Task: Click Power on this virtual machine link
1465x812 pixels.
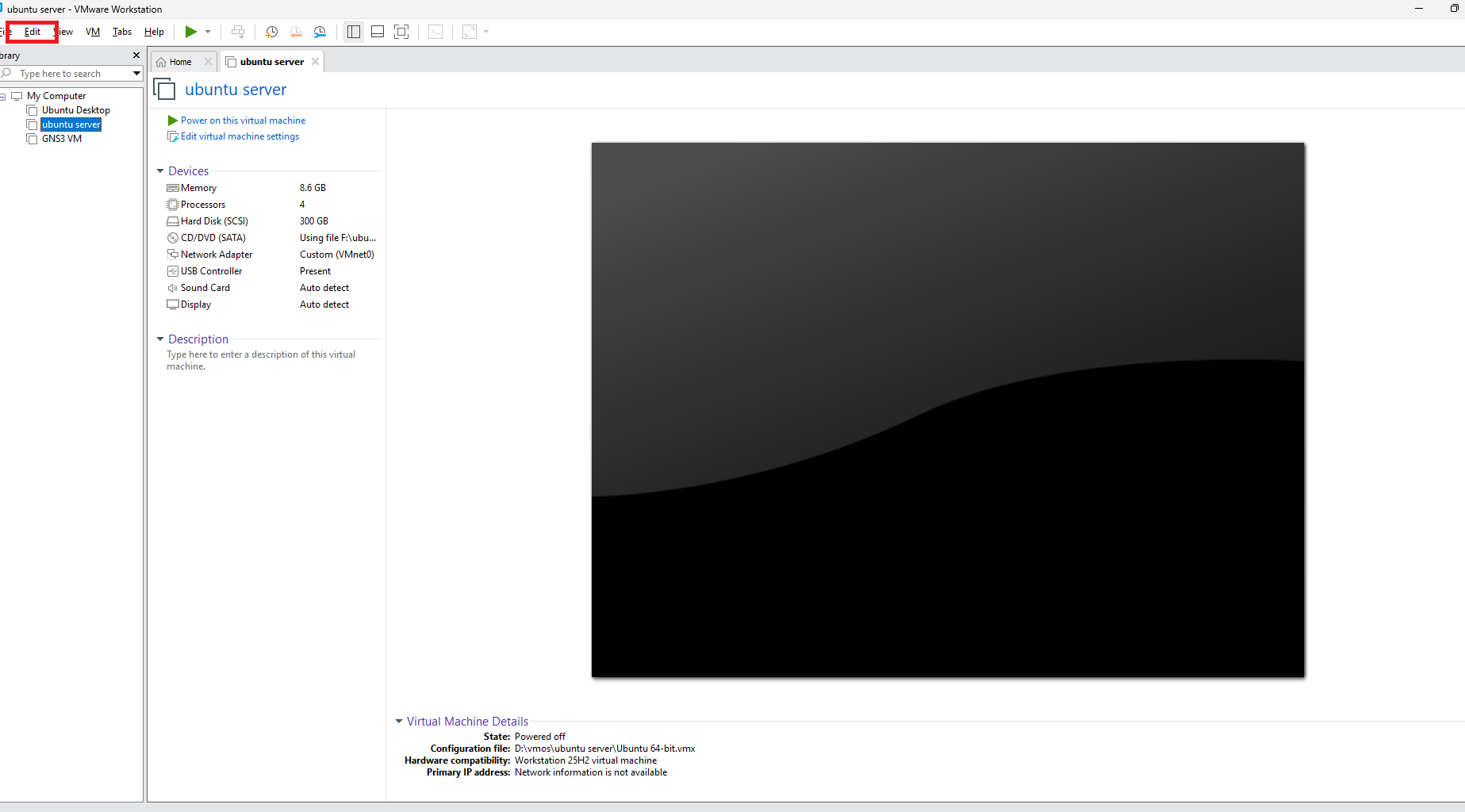Action: coord(243,121)
